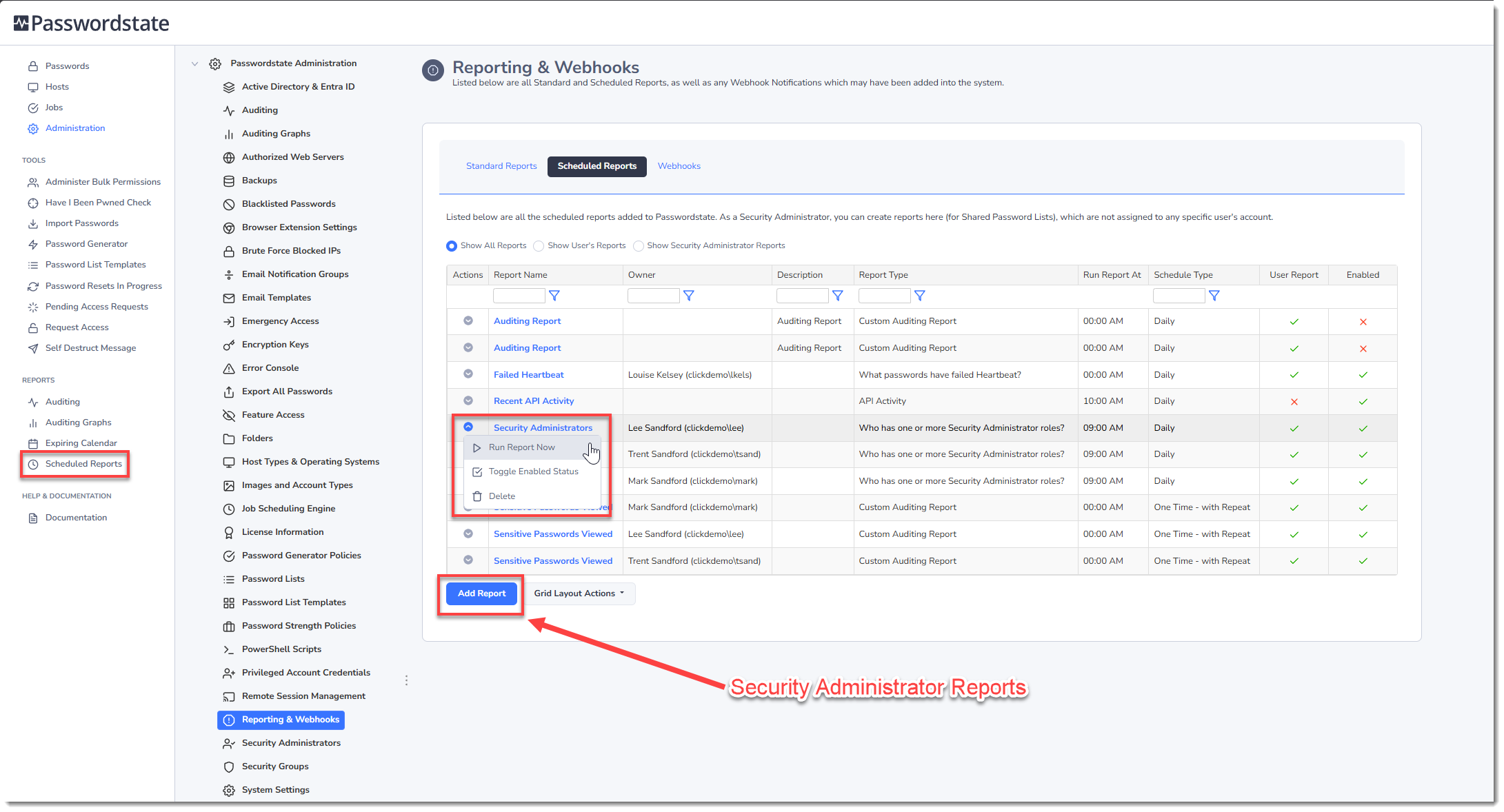Open actions menu for first Auditing Report row
Screen dimensions: 1504x812
pos(468,321)
